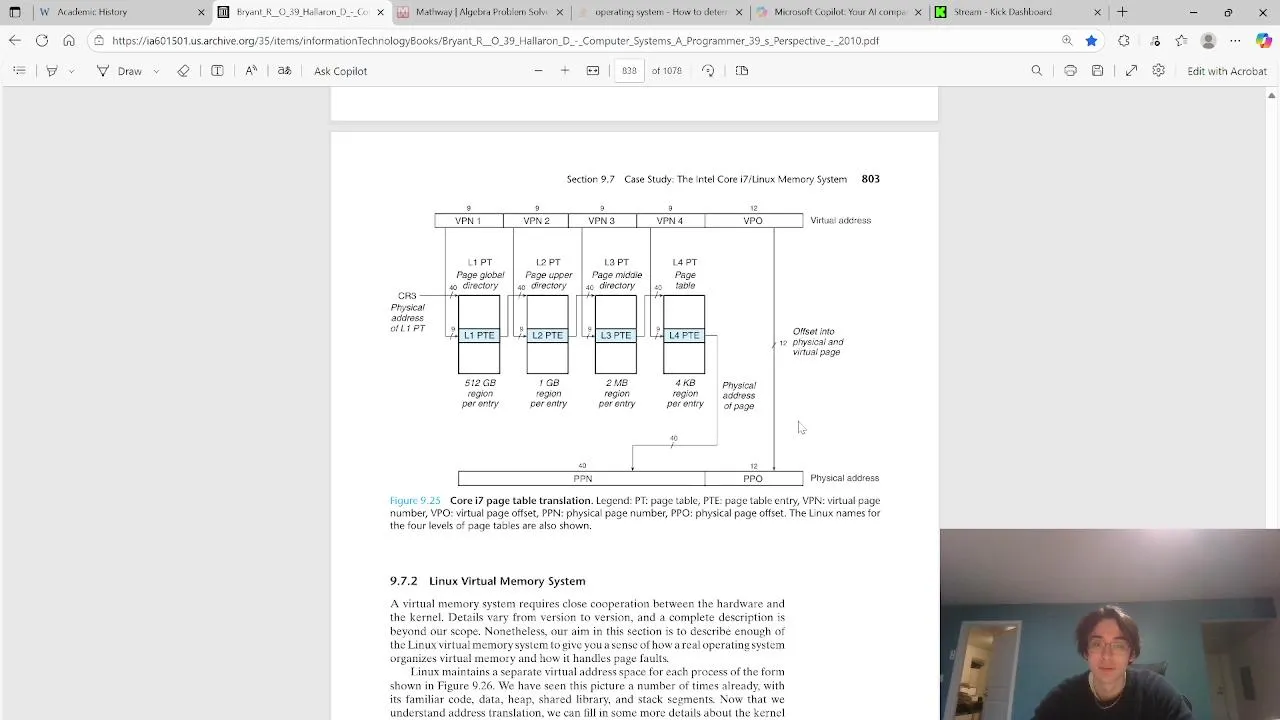
Task: Switch to the operating system tab
Action: tap(660, 12)
